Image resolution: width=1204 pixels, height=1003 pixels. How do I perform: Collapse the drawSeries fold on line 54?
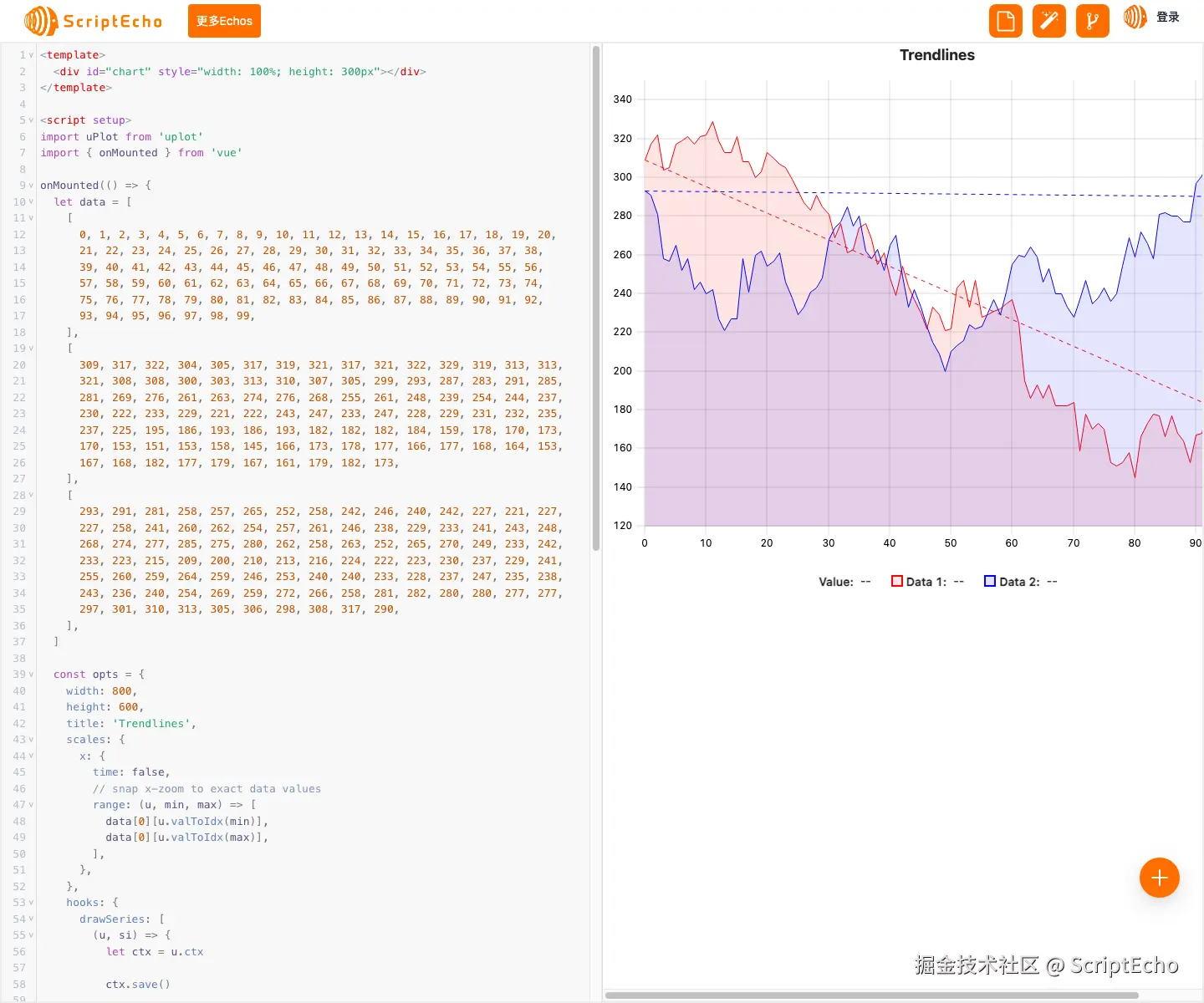point(32,919)
